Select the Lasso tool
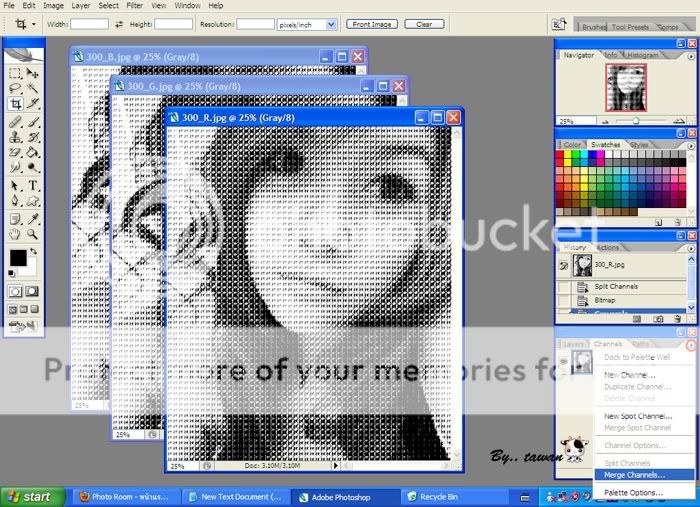 (16, 88)
